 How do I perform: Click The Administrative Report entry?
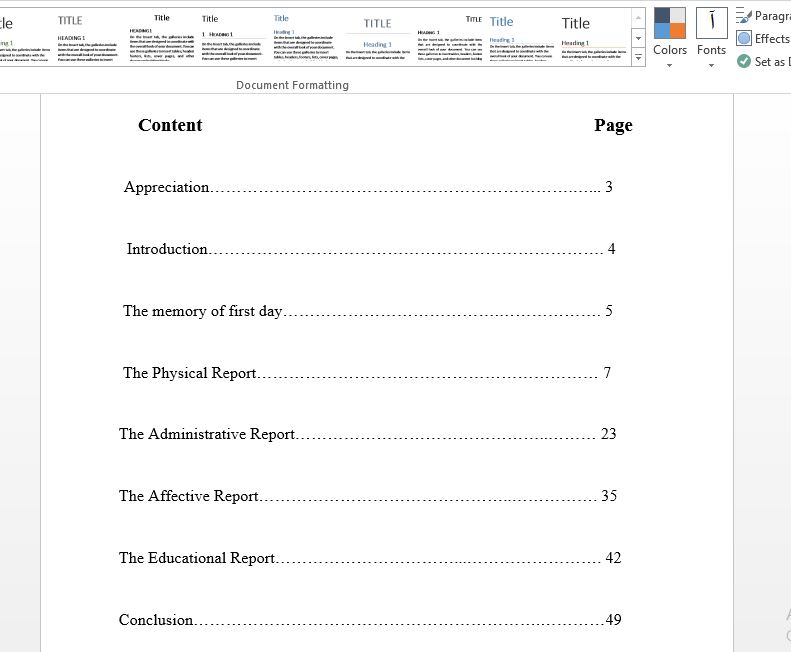[x=207, y=434]
